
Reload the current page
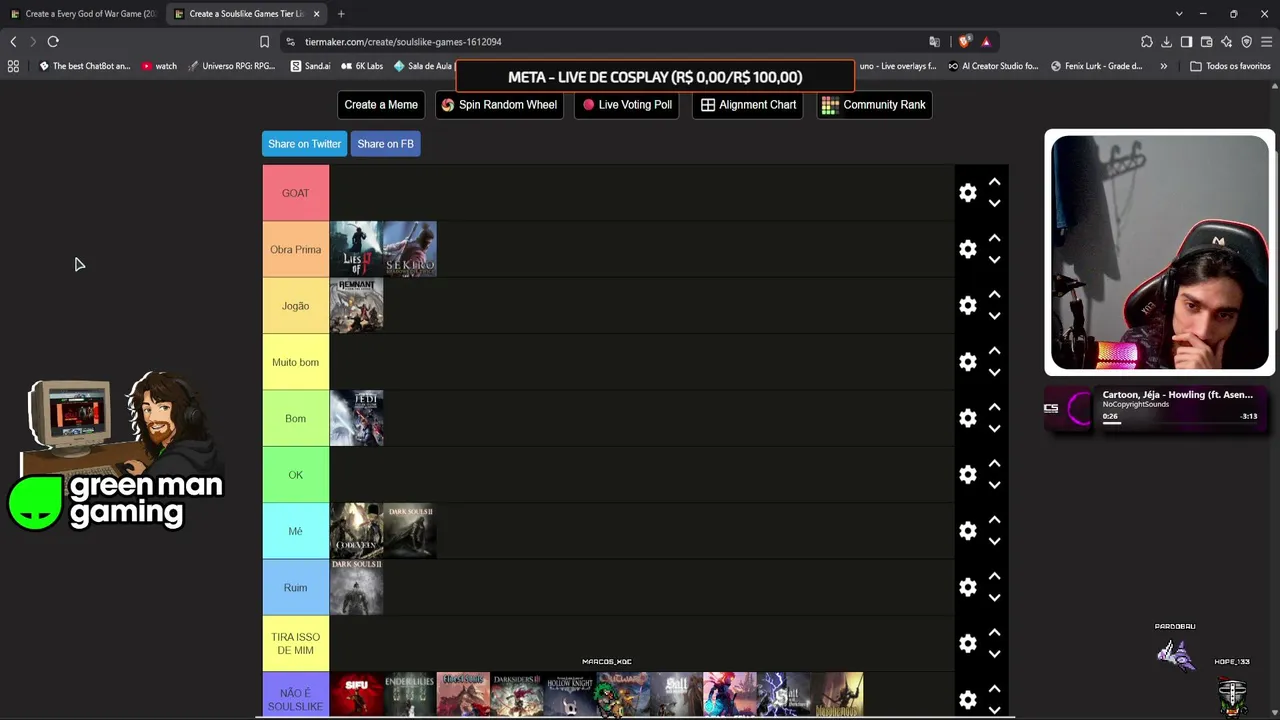(53, 42)
